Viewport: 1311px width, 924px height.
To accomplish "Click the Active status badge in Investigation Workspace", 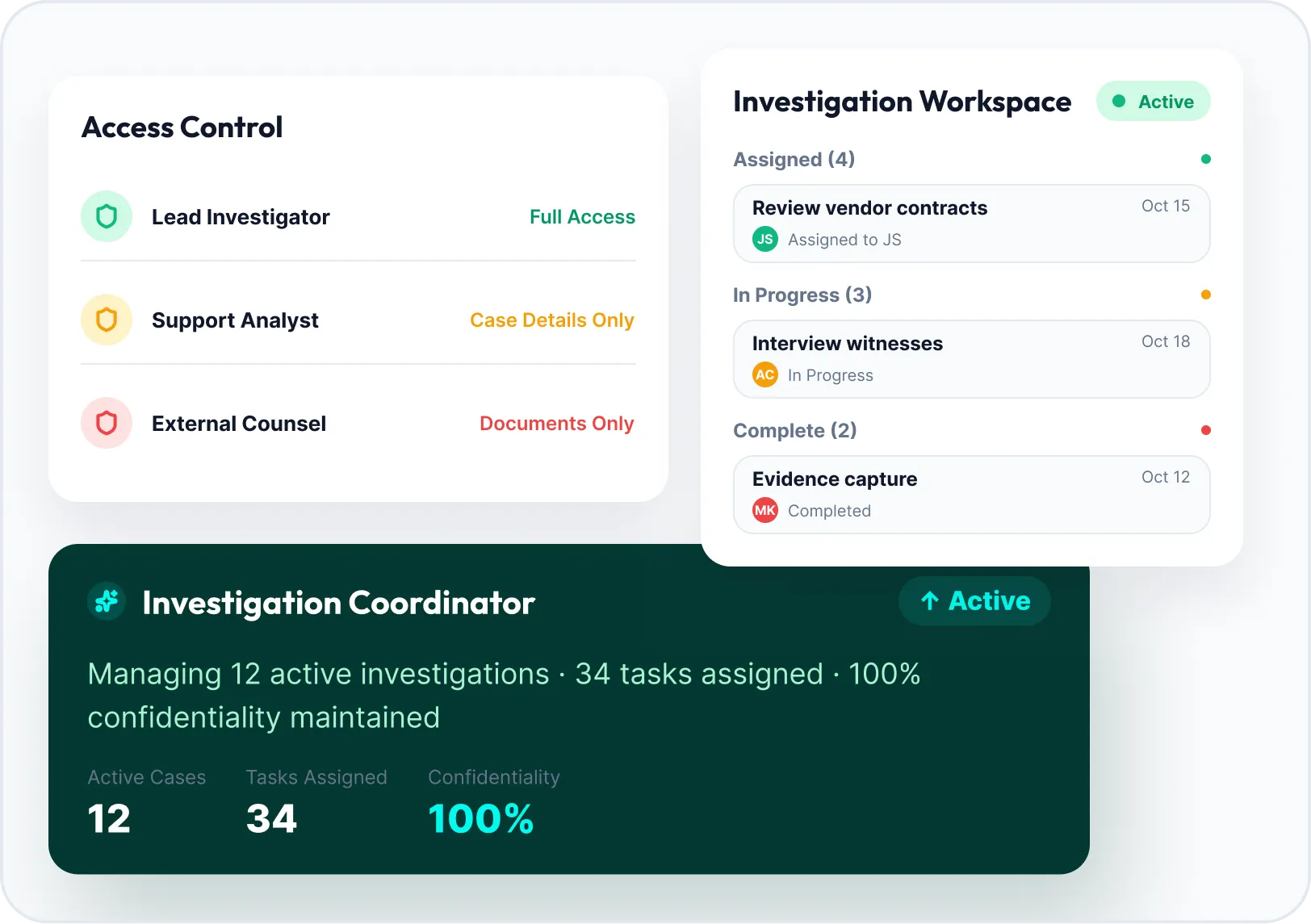I will [x=1154, y=102].
